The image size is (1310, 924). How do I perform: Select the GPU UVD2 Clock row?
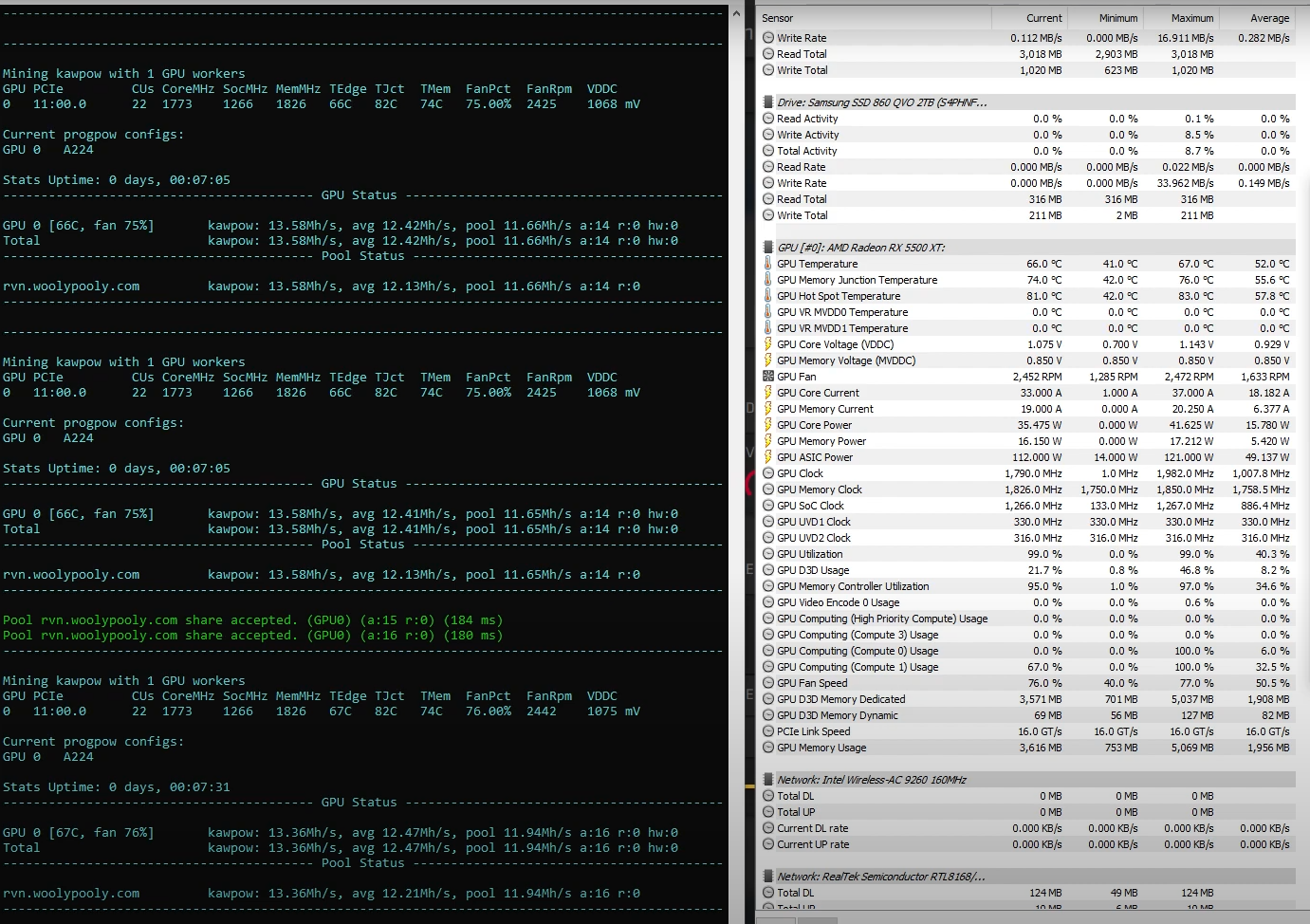click(1027, 538)
